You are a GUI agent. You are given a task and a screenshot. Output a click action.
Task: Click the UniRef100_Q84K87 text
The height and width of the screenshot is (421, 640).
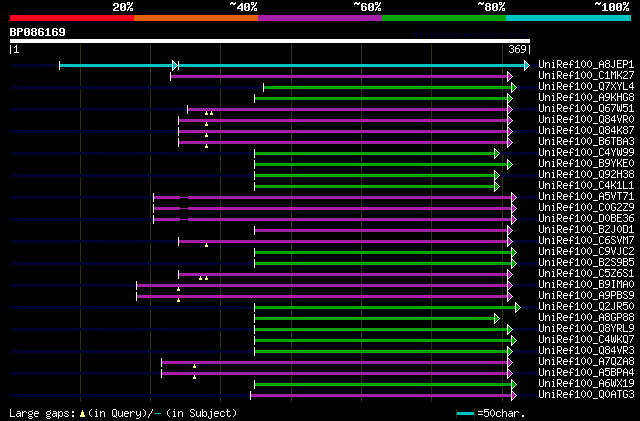586,131
